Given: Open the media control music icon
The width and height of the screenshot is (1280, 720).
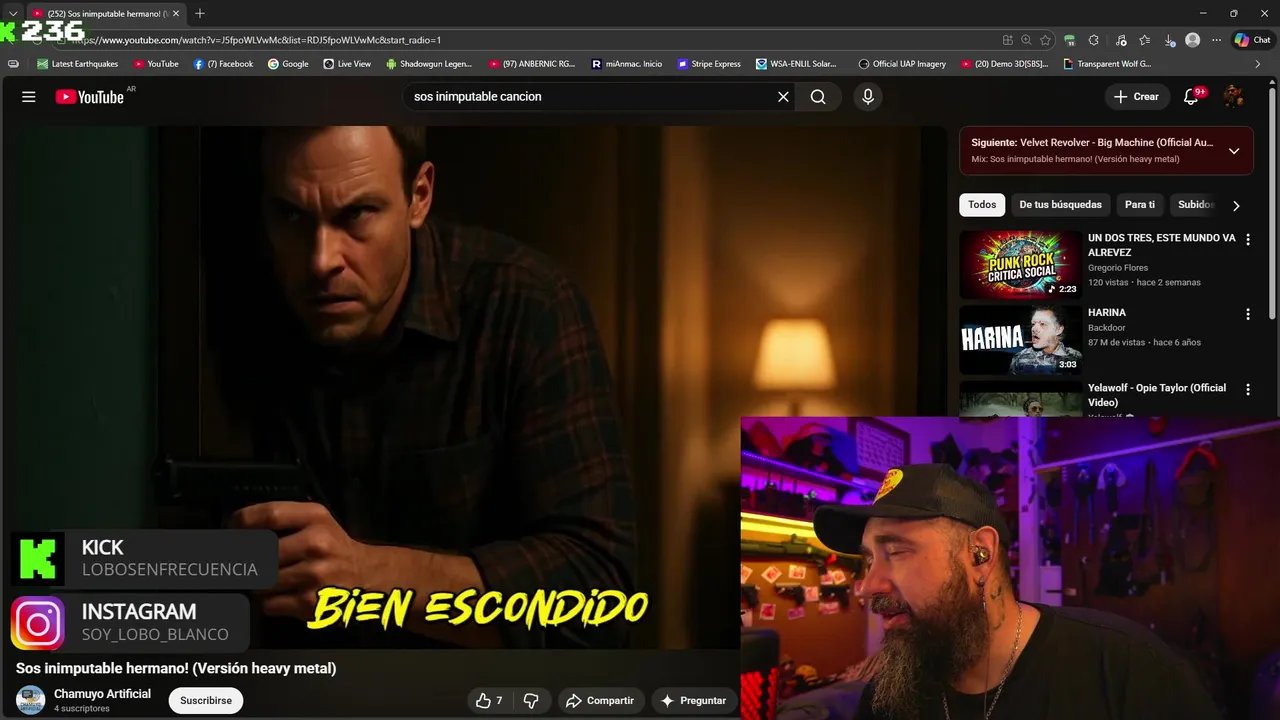Looking at the screenshot, I should 1120,40.
